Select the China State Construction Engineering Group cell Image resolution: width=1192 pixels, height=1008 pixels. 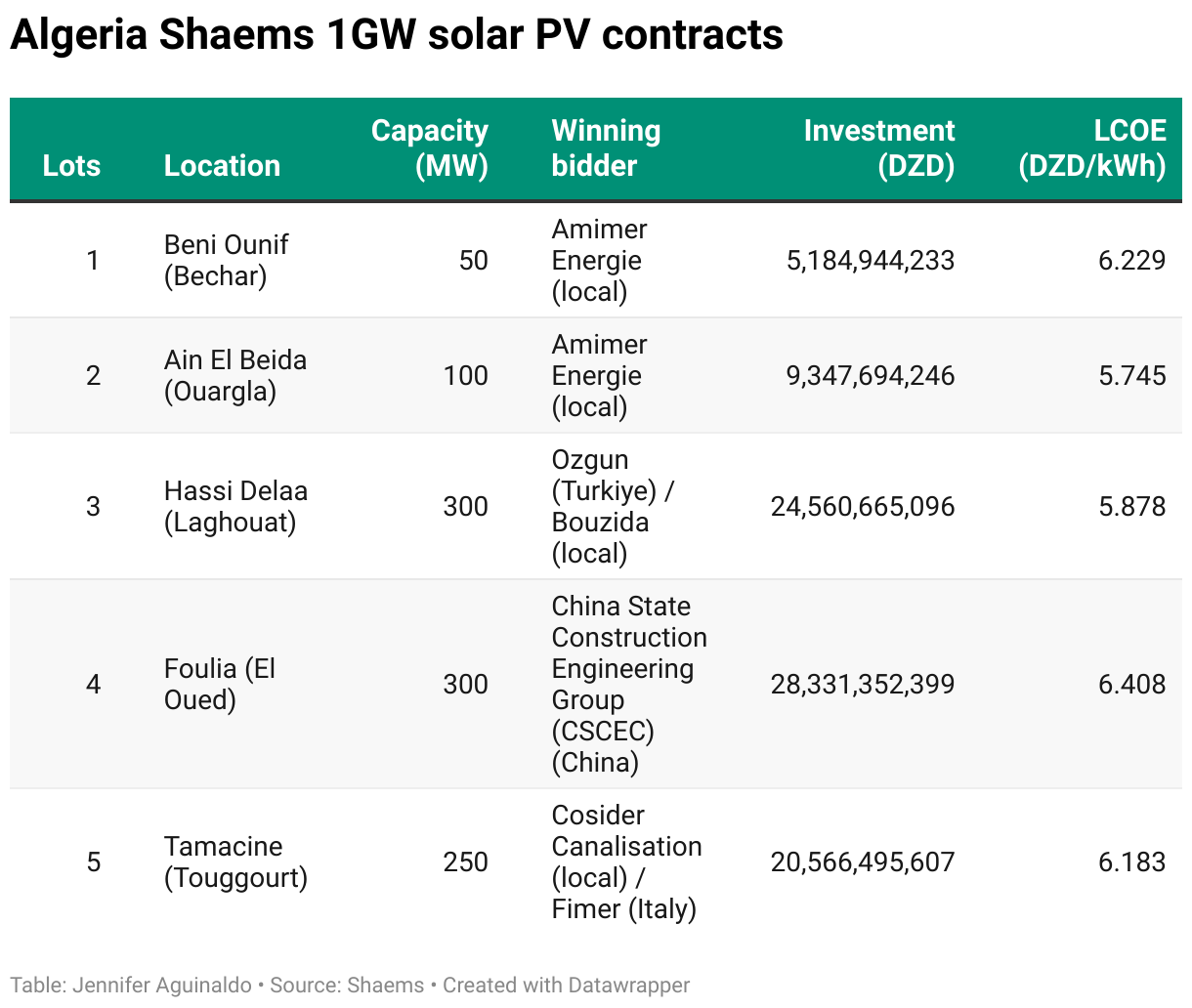coord(628,684)
